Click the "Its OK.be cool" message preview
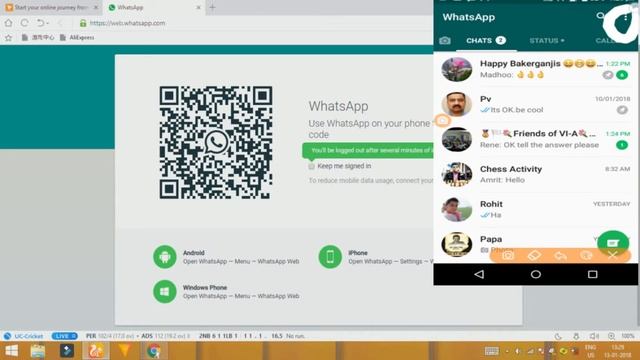 pyautogui.click(x=516, y=110)
